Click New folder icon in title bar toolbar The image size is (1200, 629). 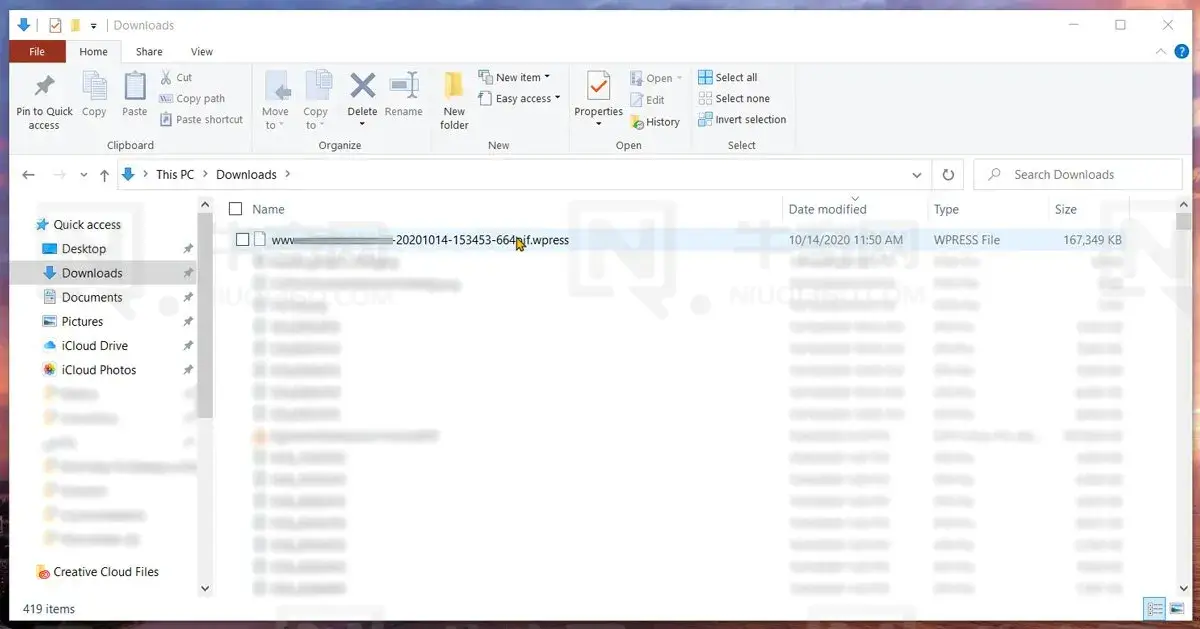pos(75,25)
